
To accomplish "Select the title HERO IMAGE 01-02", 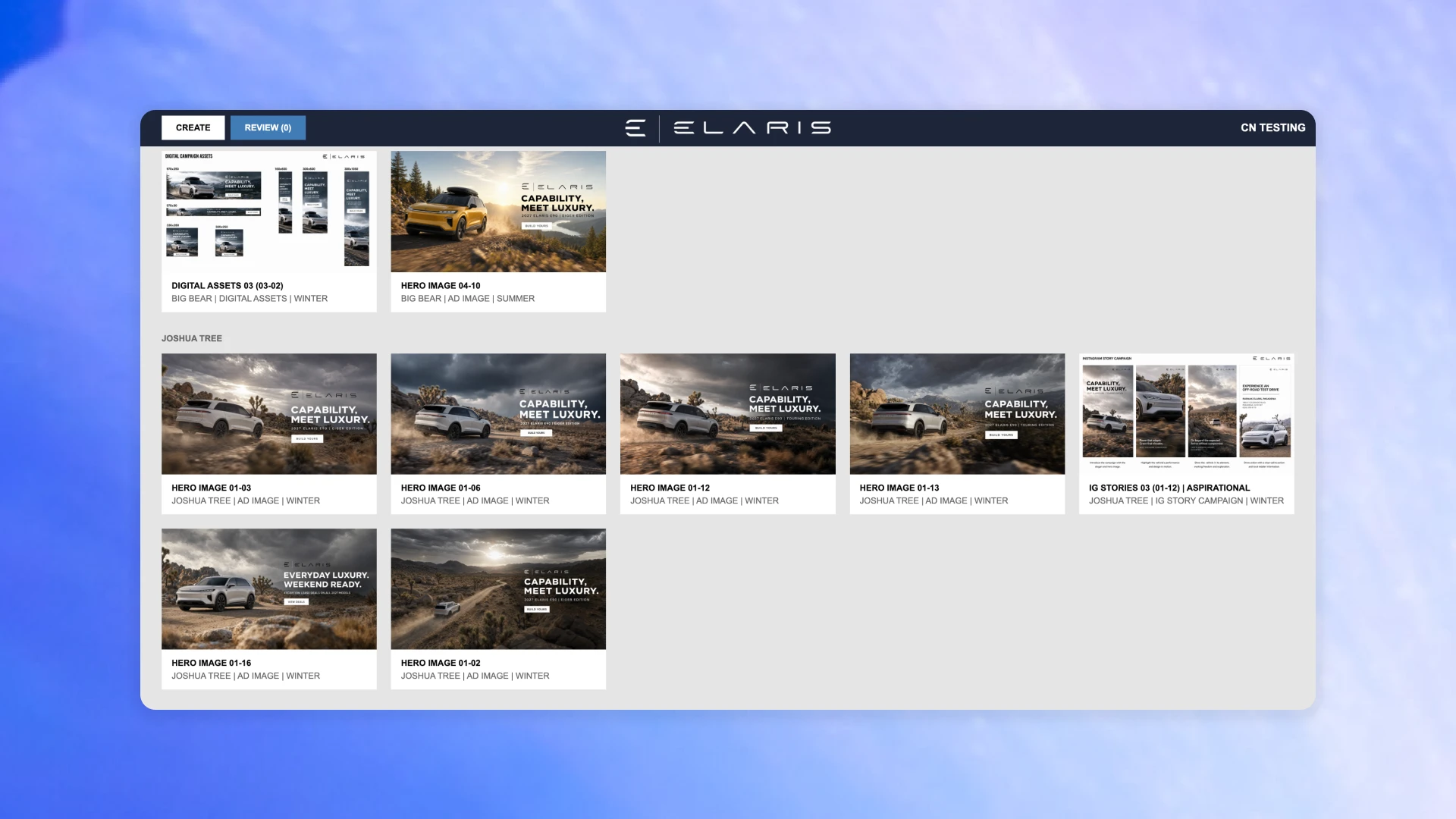I will point(440,663).
